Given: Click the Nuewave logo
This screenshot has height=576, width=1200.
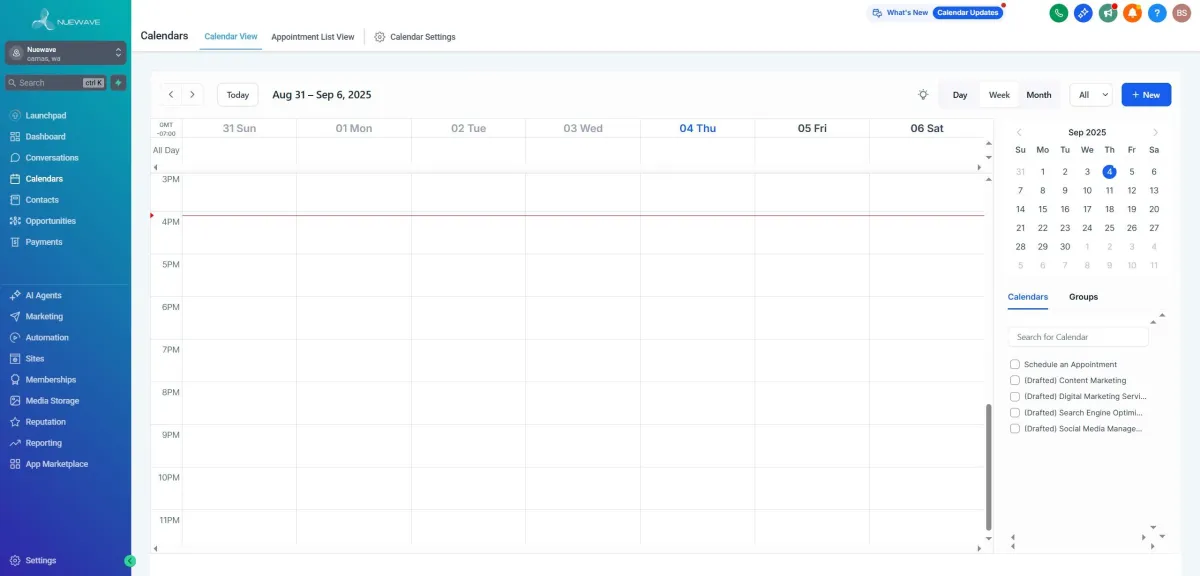Looking at the screenshot, I should [65, 19].
